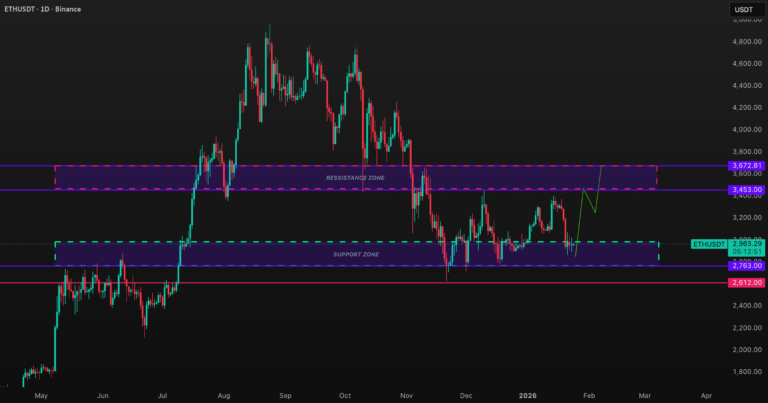This screenshot has height=403, width=768.
Task: Click the 3,800.00 price axis label
Action: (x=747, y=152)
